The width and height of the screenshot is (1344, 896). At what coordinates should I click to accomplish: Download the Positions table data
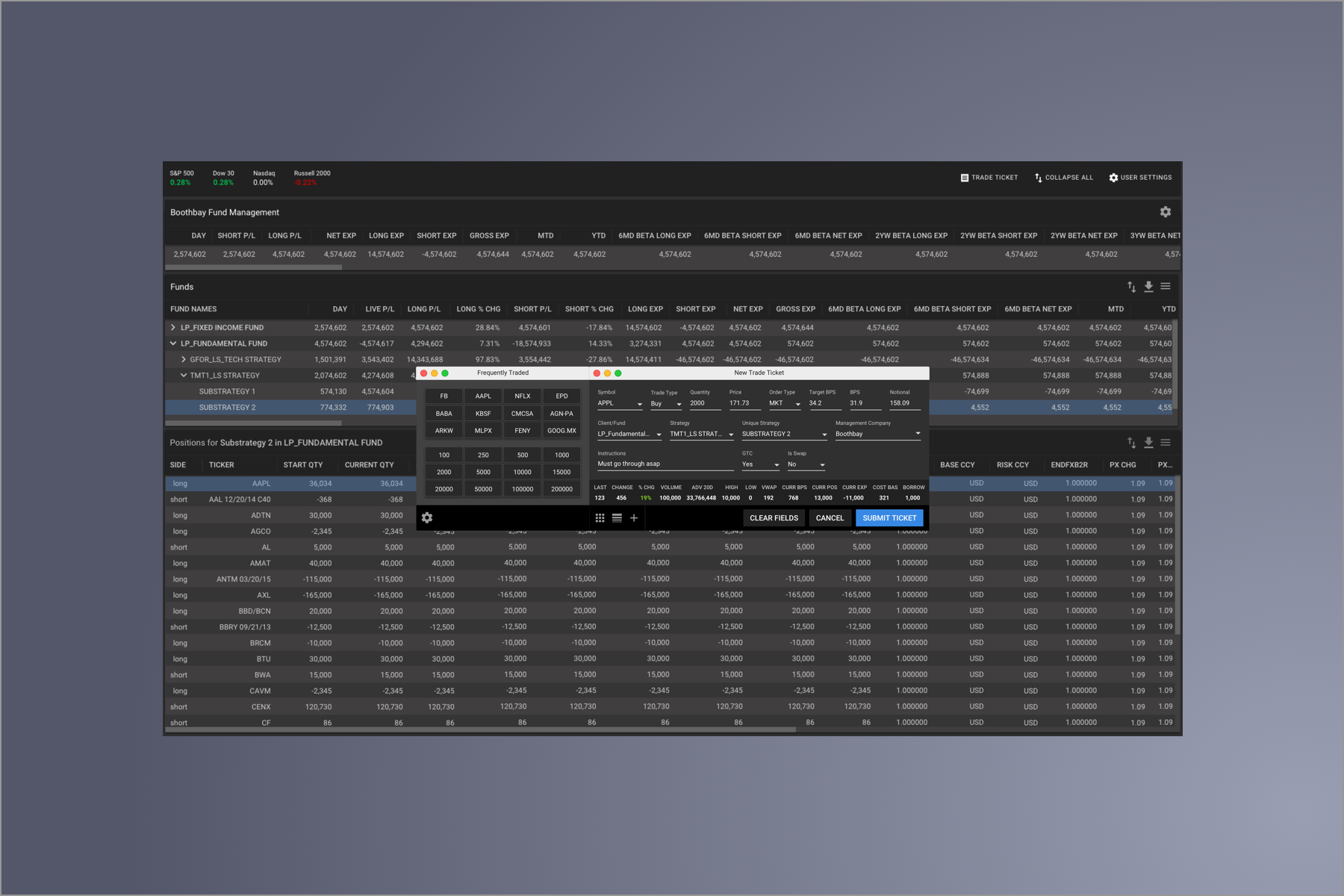click(1148, 443)
